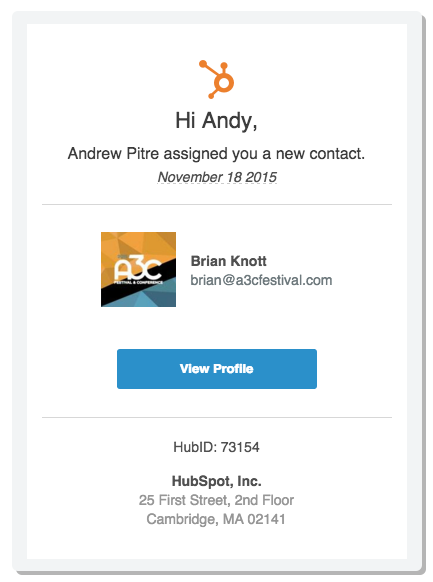The image size is (433, 582).
Task: Click the divider line below View Profile
Action: 217,417
